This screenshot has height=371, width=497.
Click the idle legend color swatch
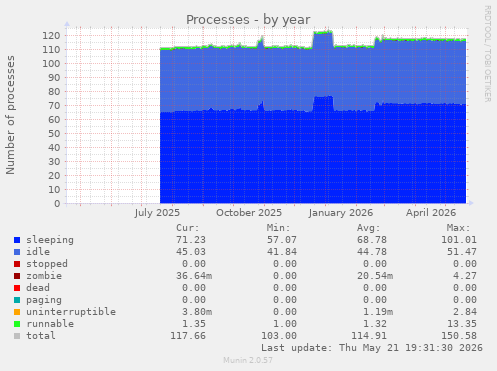17,252
